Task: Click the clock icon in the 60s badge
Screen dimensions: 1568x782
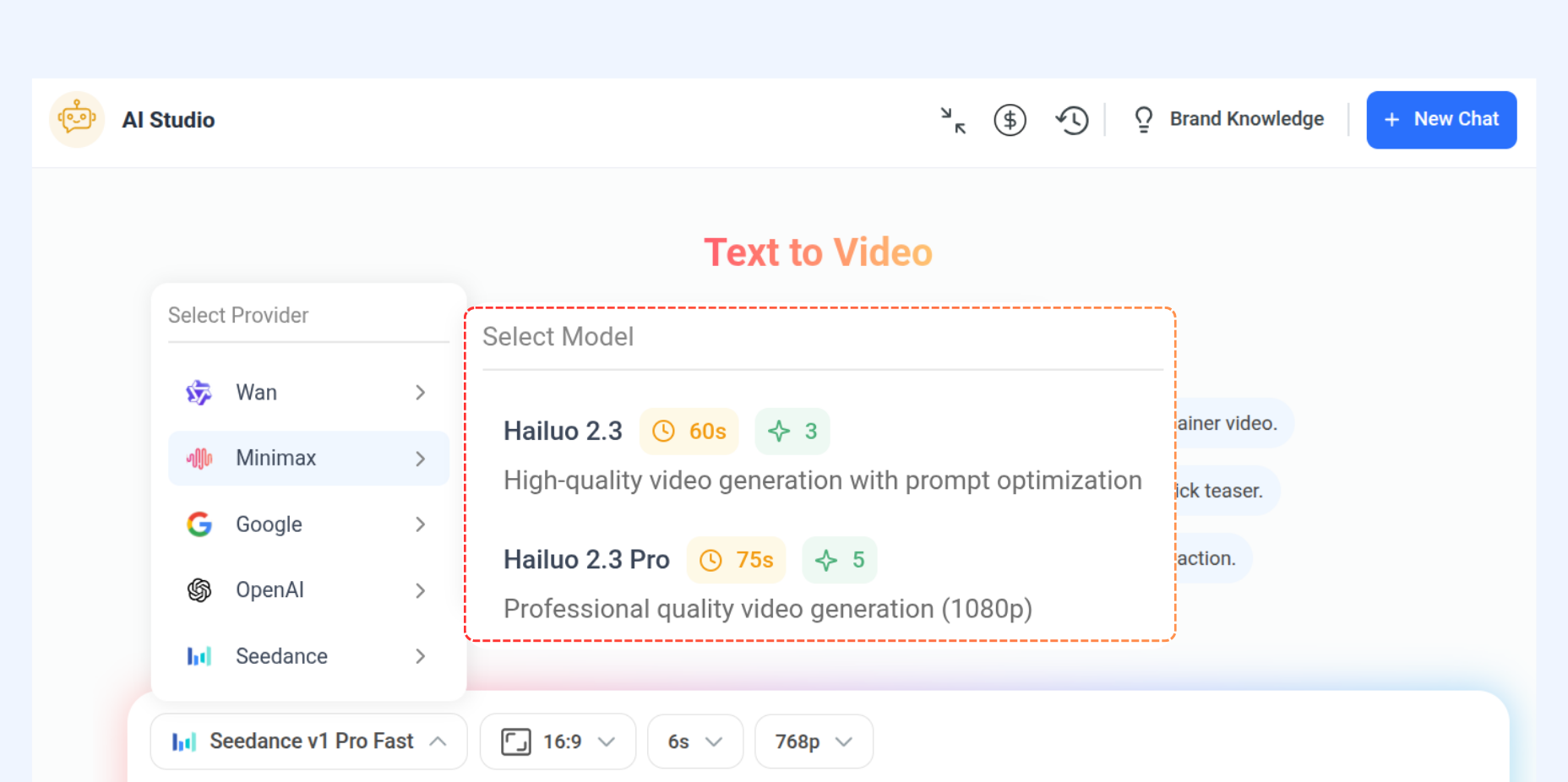Action: 664,432
